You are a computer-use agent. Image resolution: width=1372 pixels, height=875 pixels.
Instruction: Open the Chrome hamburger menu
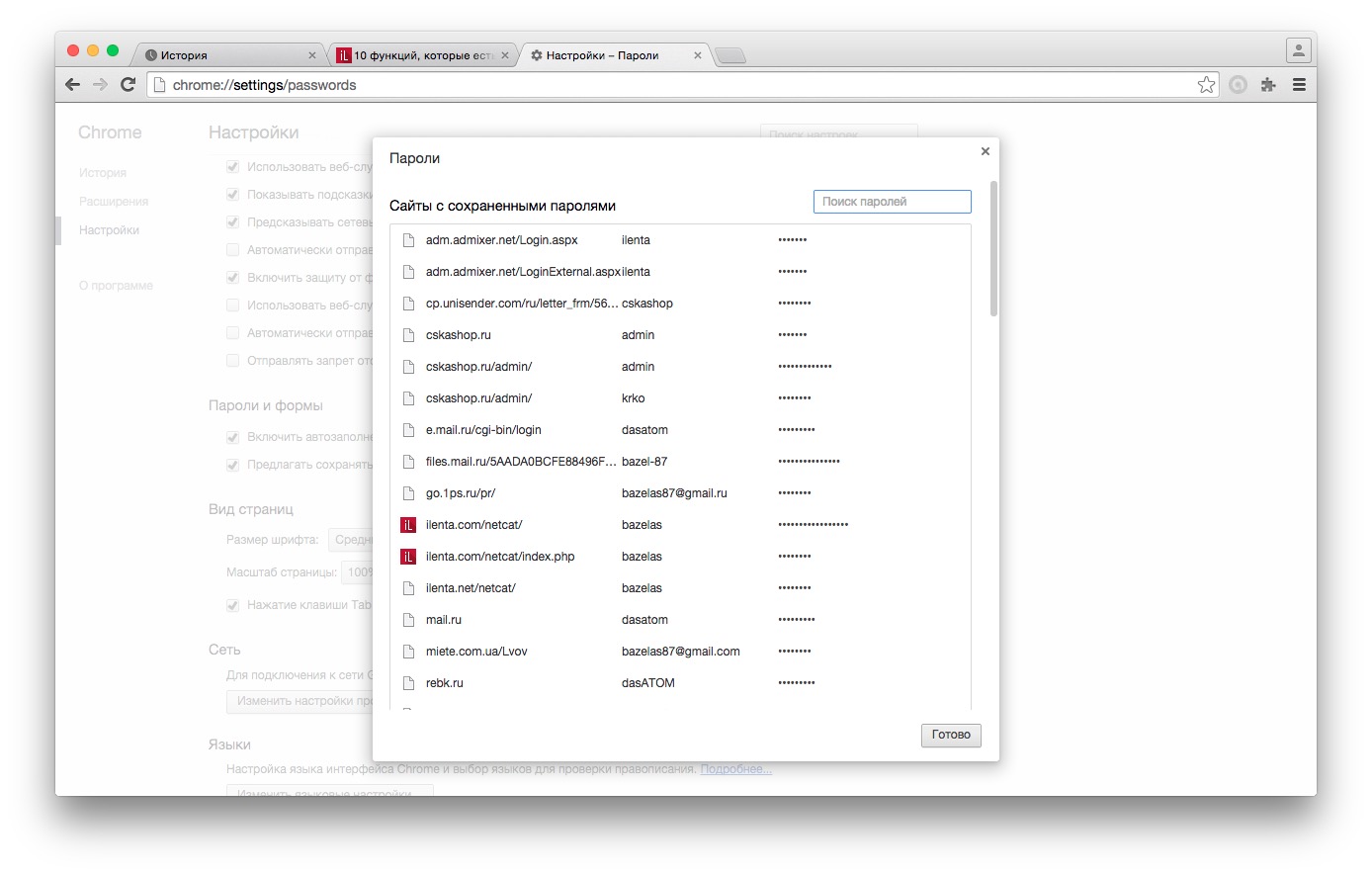(x=1299, y=85)
